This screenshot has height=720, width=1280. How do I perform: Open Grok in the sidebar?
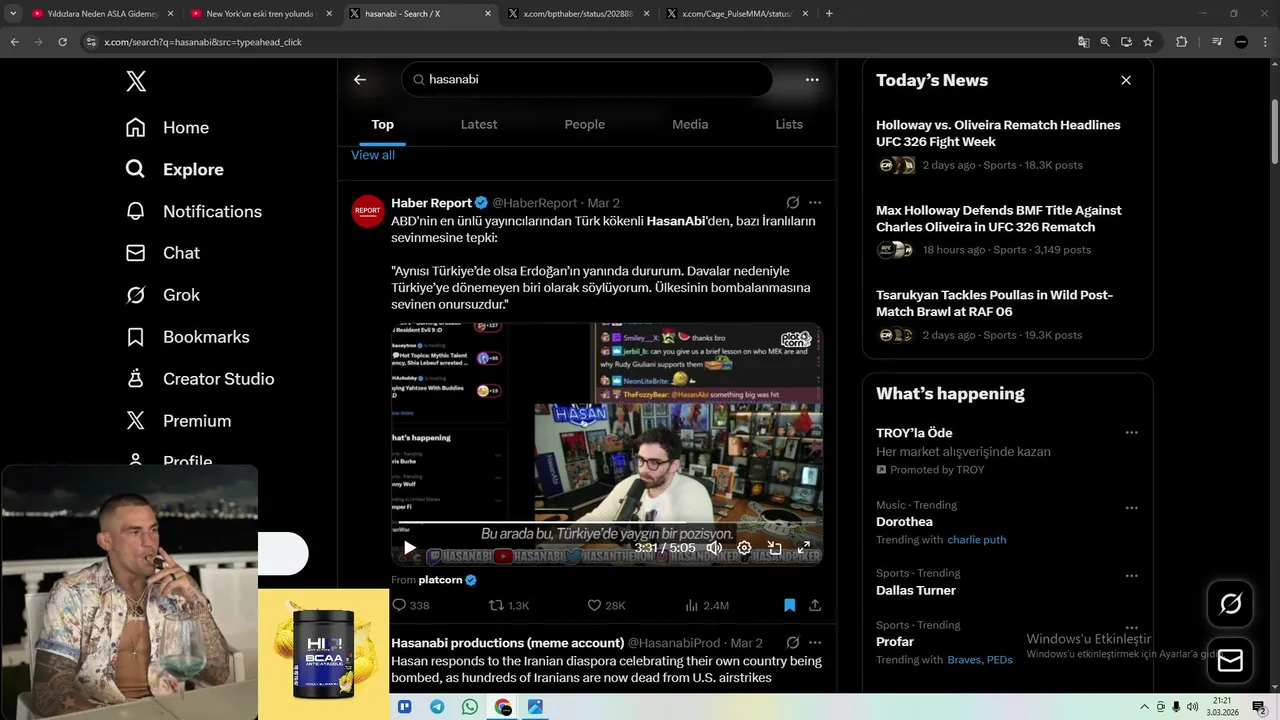point(162,296)
